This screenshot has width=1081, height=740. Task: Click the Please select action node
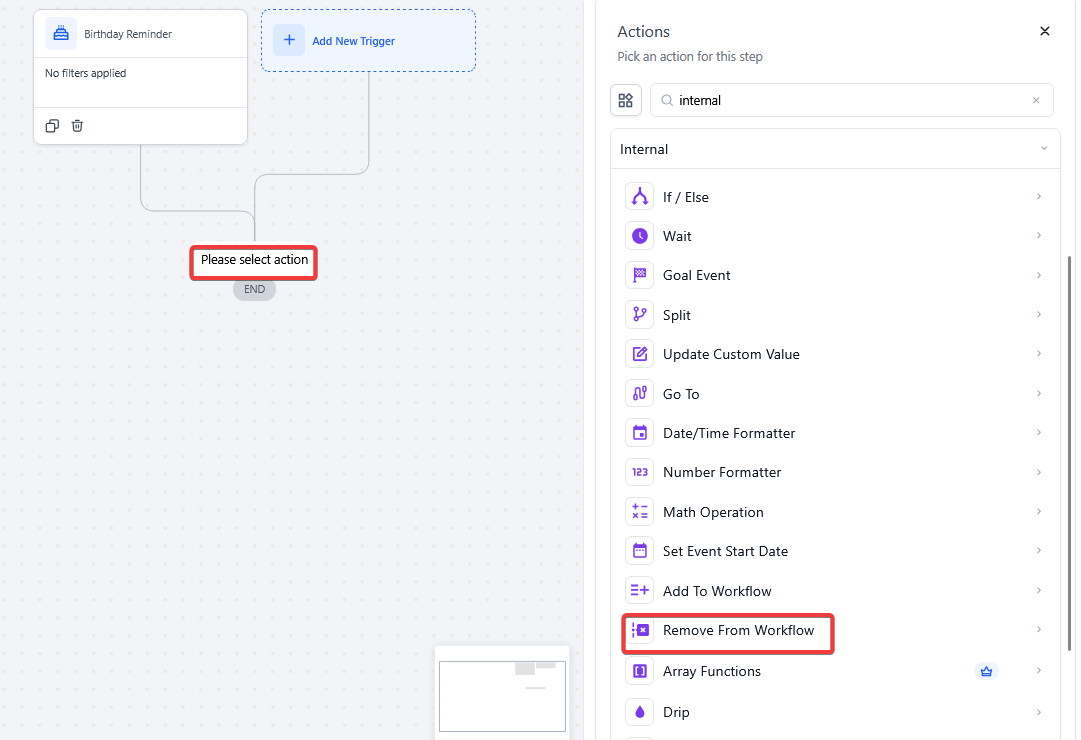click(x=254, y=260)
